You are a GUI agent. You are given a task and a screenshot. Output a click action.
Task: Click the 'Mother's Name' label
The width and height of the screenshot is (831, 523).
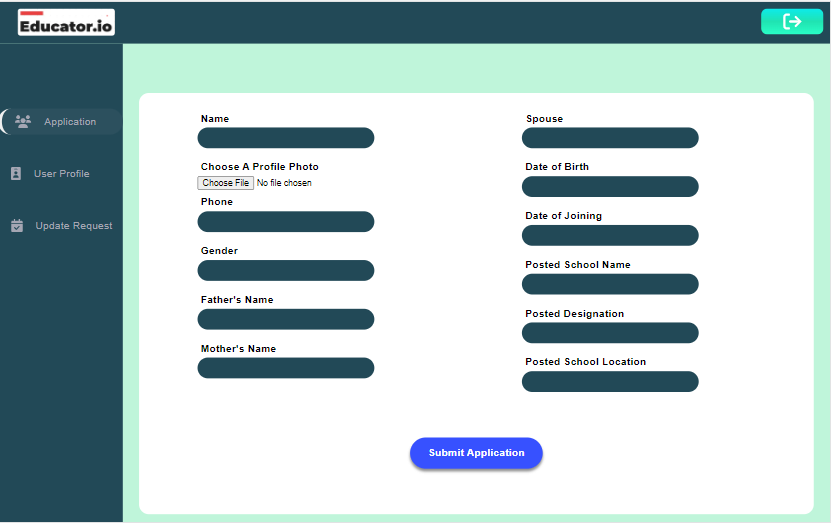(238, 349)
